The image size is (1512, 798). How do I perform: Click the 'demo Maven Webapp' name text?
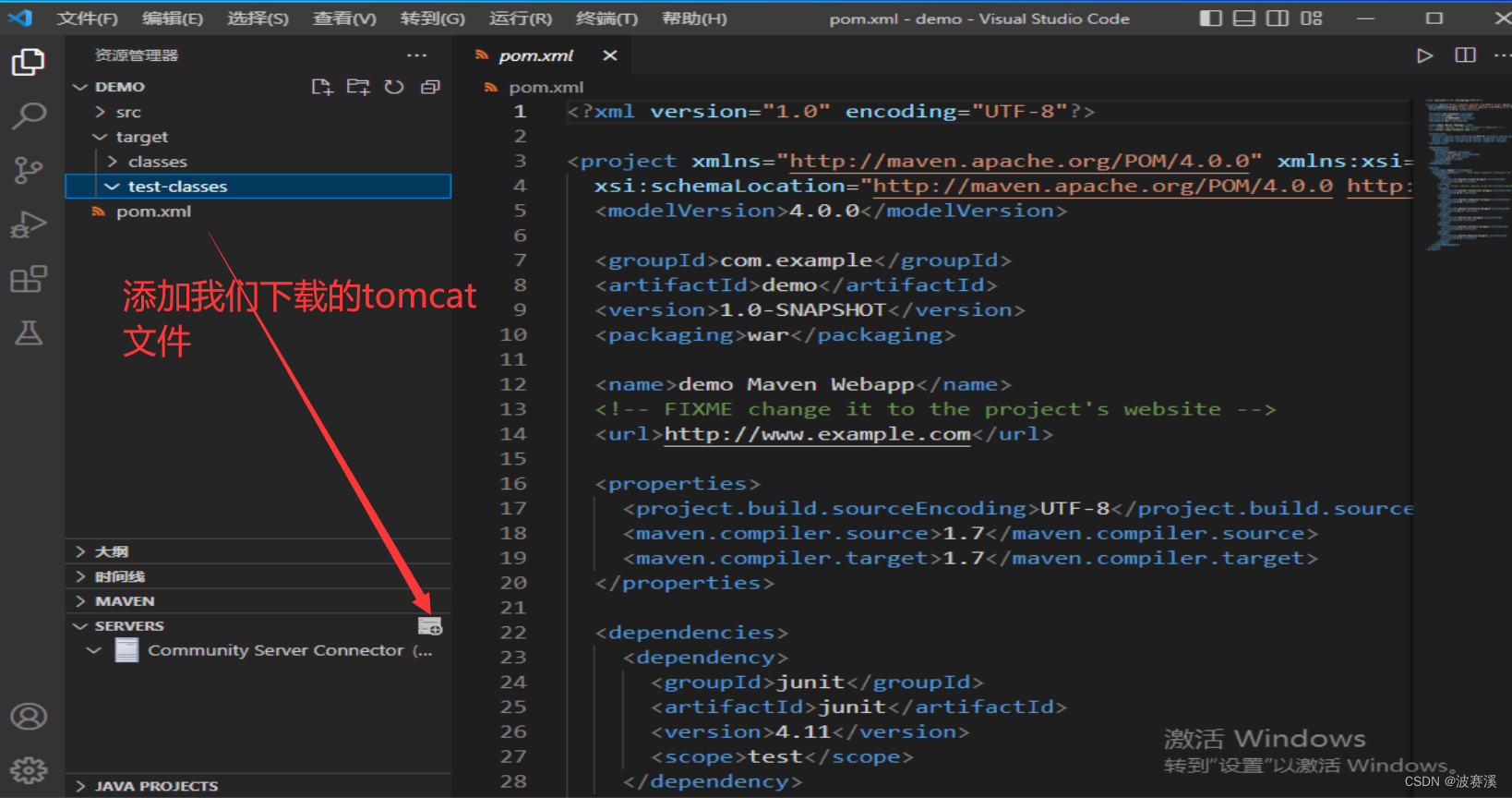796,384
